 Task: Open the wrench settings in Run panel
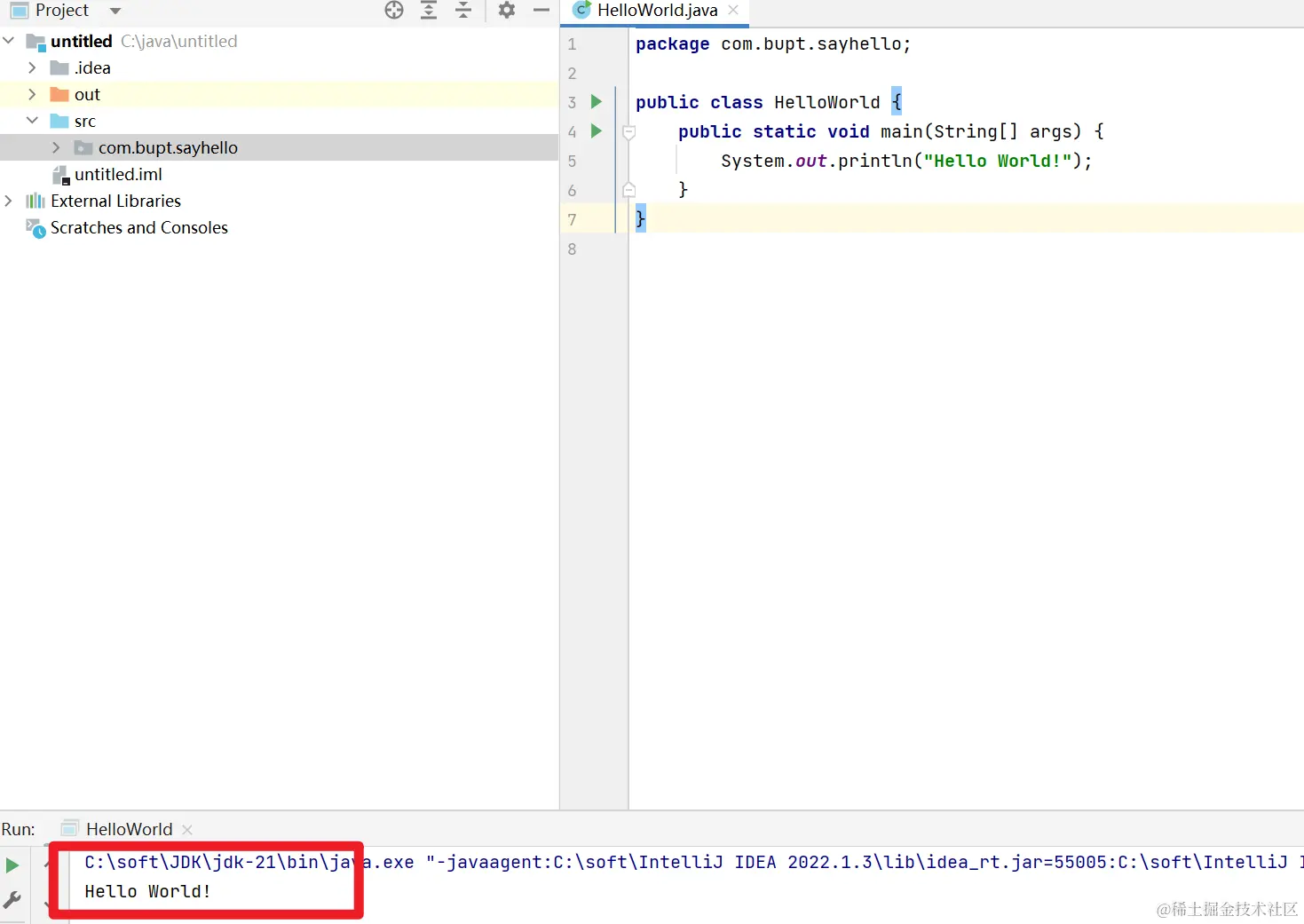12,899
